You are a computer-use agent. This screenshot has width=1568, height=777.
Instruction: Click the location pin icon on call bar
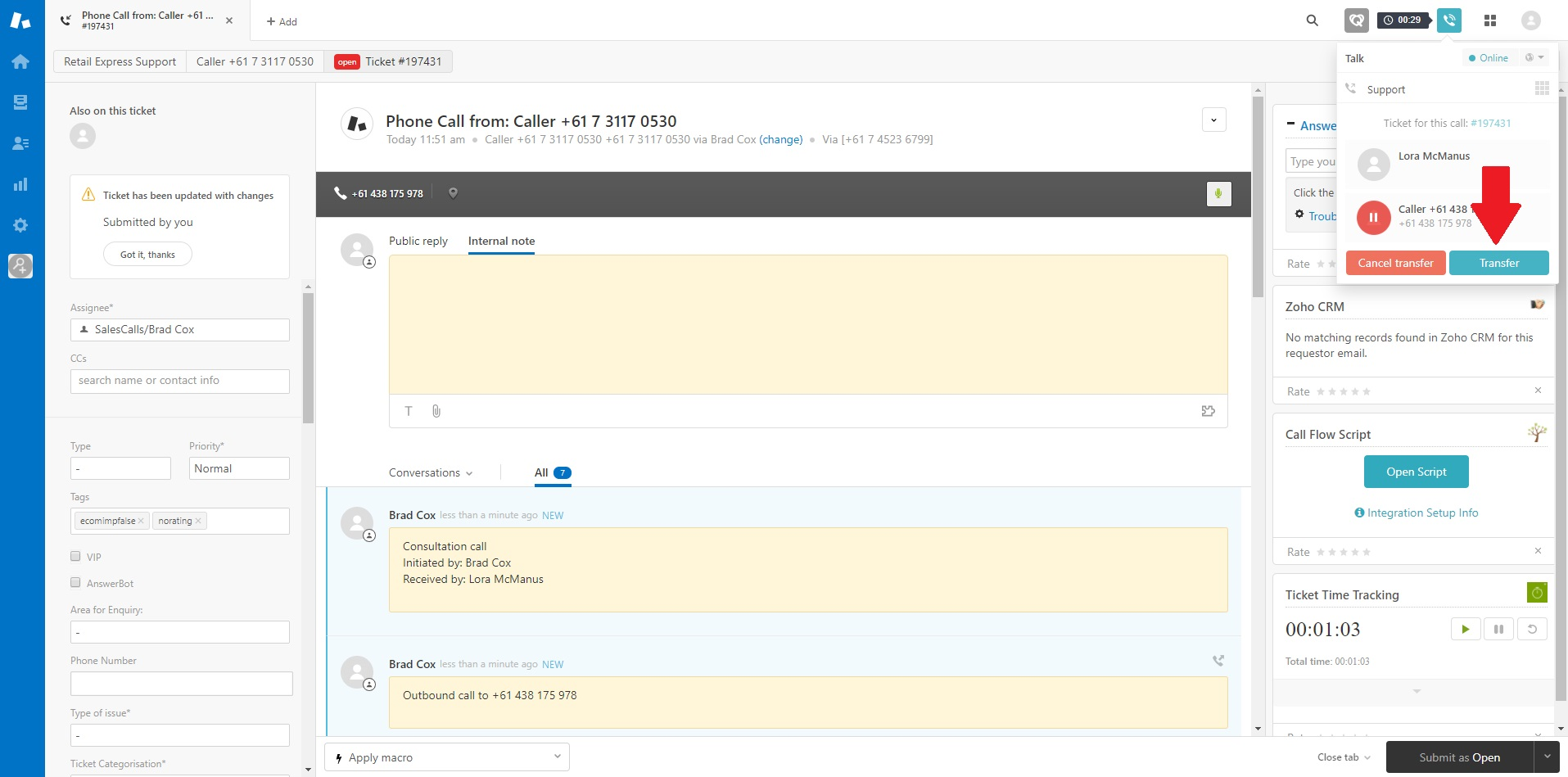[x=453, y=193]
